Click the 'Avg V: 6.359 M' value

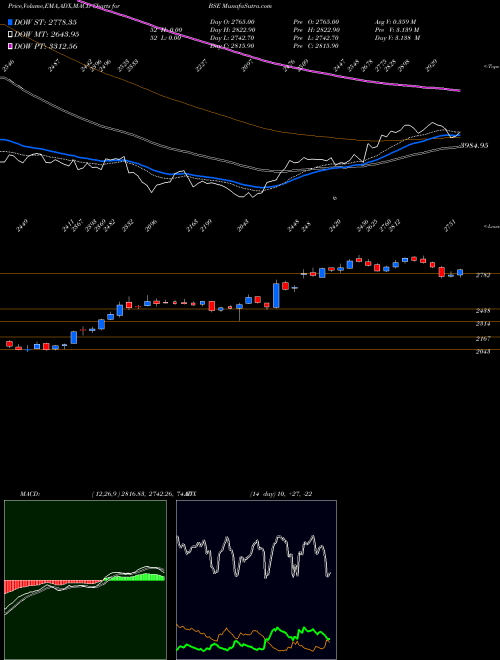(x=396, y=22)
